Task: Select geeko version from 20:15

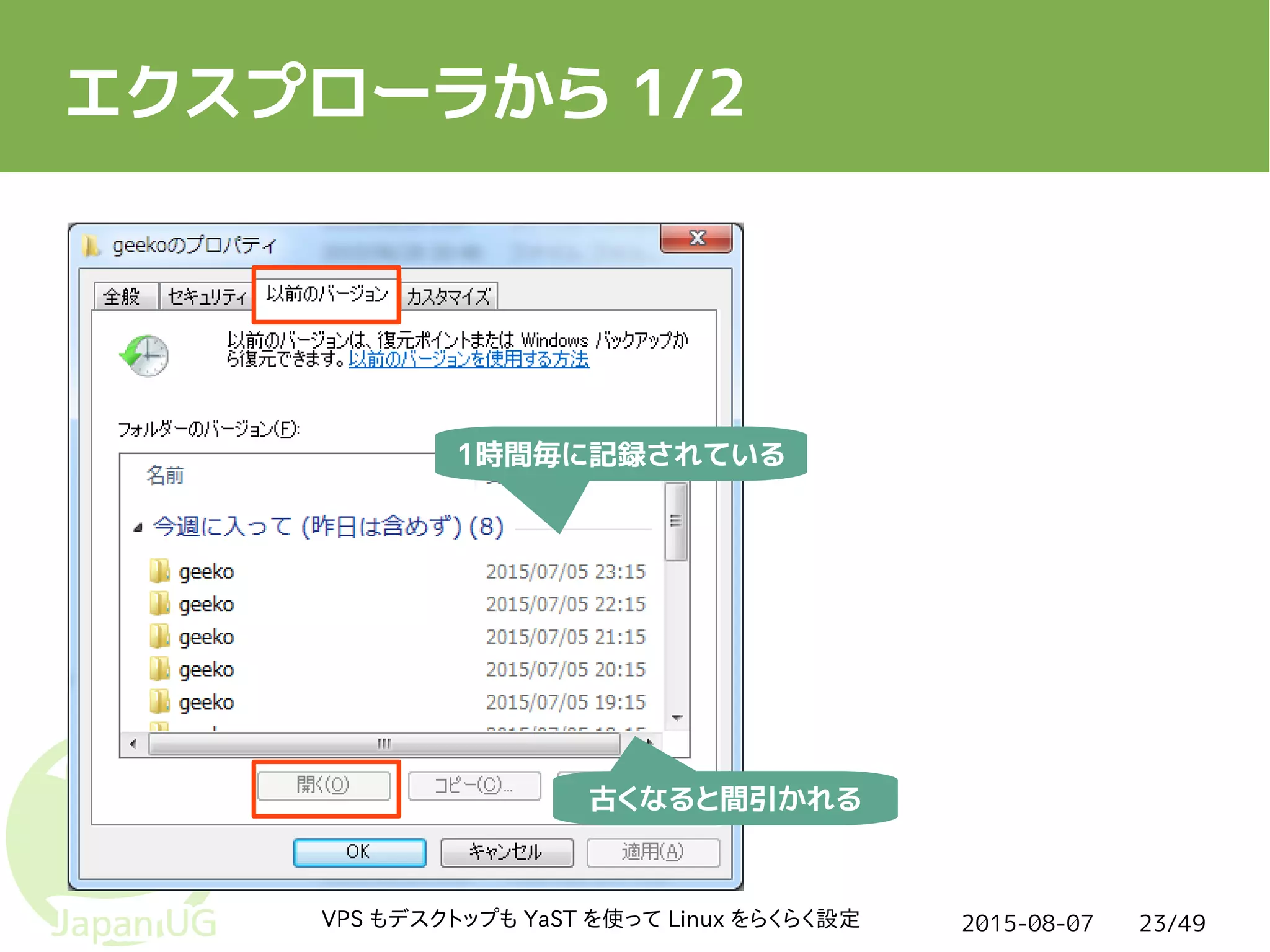Action: click(x=397, y=670)
